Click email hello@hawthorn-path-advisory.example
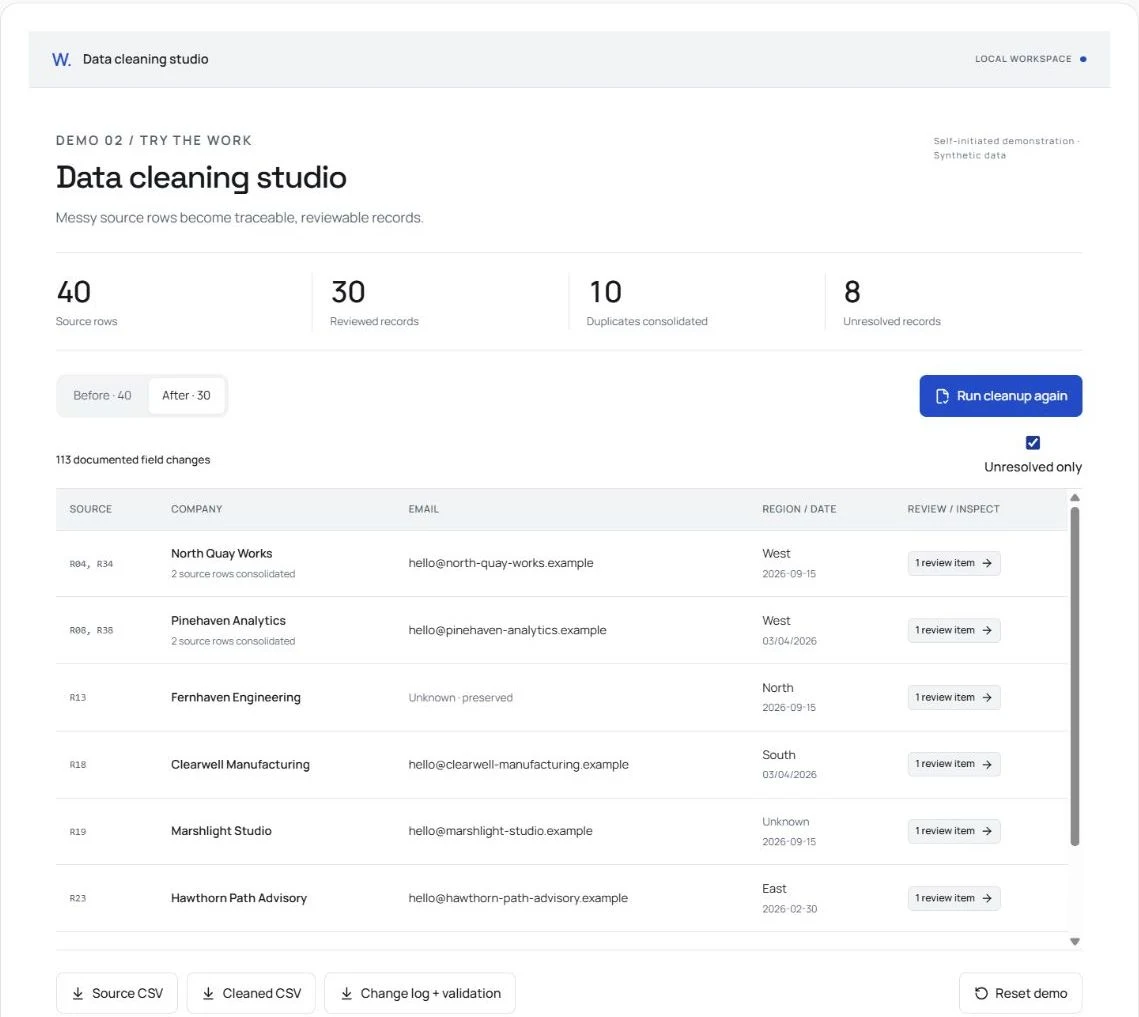1139x1017 pixels. [518, 898]
